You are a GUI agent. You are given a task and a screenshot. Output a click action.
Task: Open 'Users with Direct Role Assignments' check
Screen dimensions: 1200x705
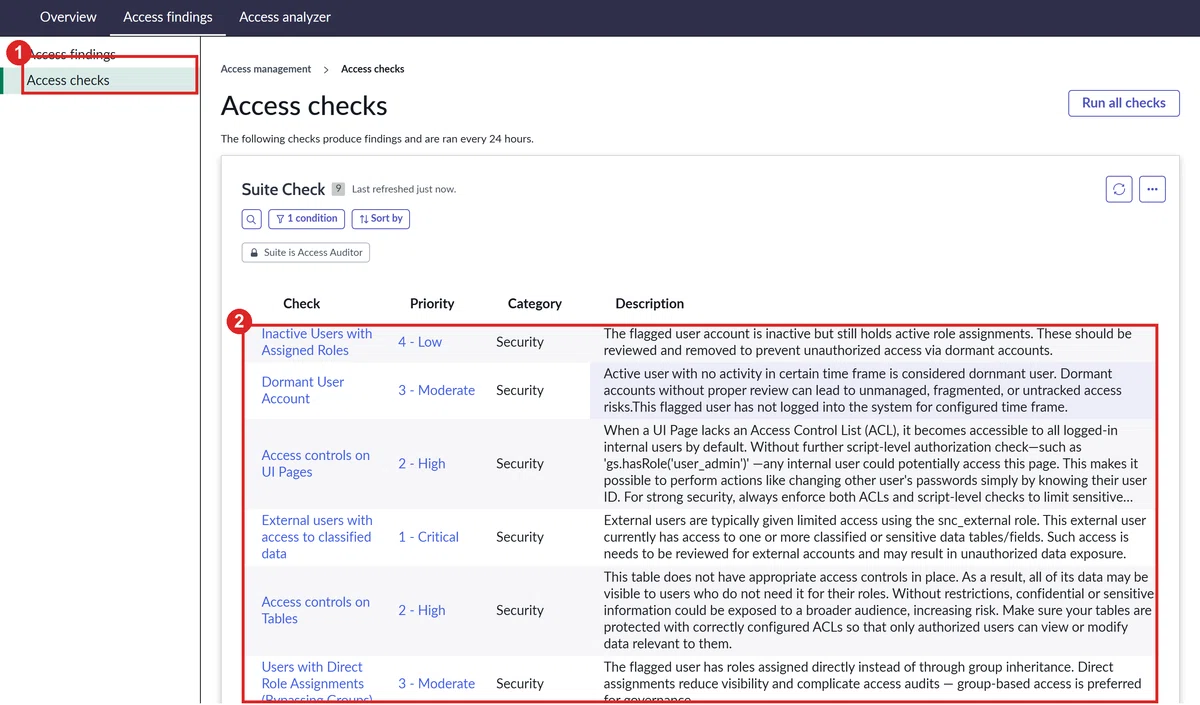point(317,683)
